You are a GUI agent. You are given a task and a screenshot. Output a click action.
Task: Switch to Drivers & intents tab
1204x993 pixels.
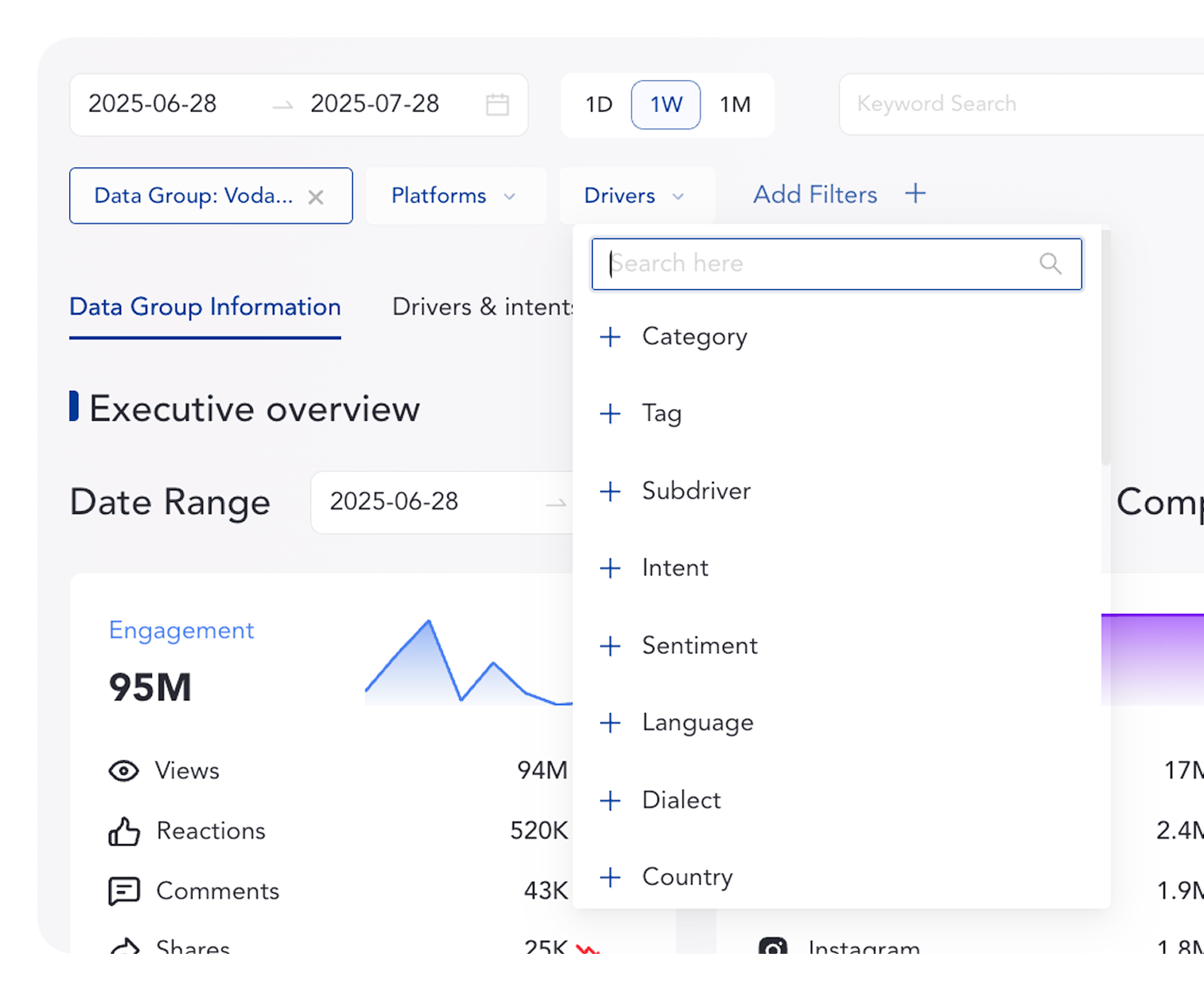(482, 307)
